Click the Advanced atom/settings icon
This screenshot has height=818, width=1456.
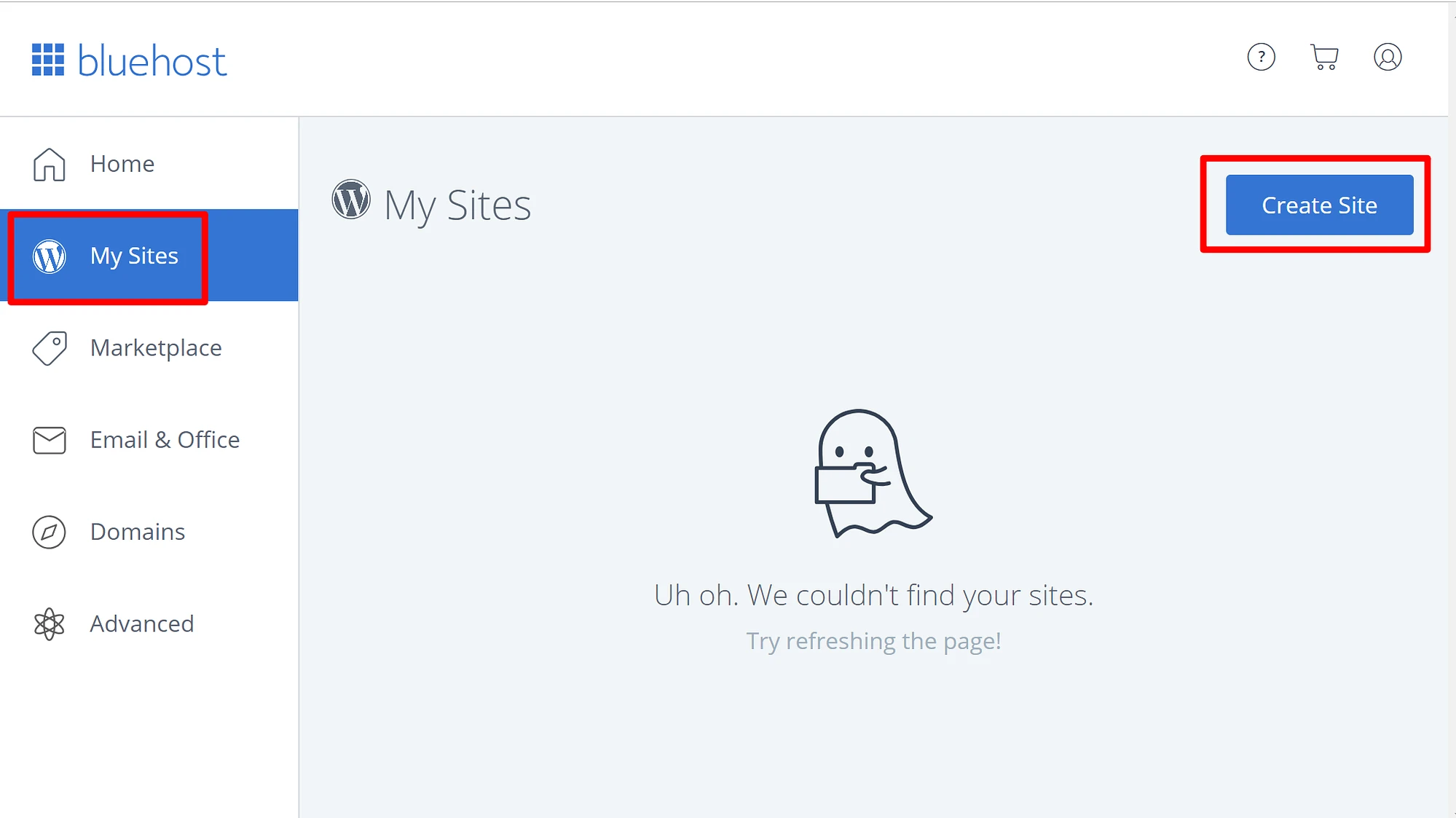click(x=49, y=623)
